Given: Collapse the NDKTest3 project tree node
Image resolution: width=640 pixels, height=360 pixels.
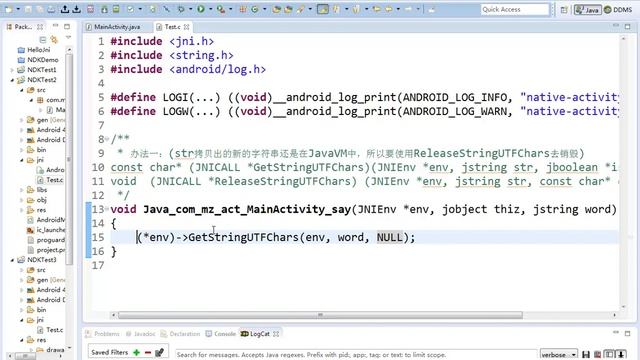Looking at the screenshot, I should click(12, 260).
